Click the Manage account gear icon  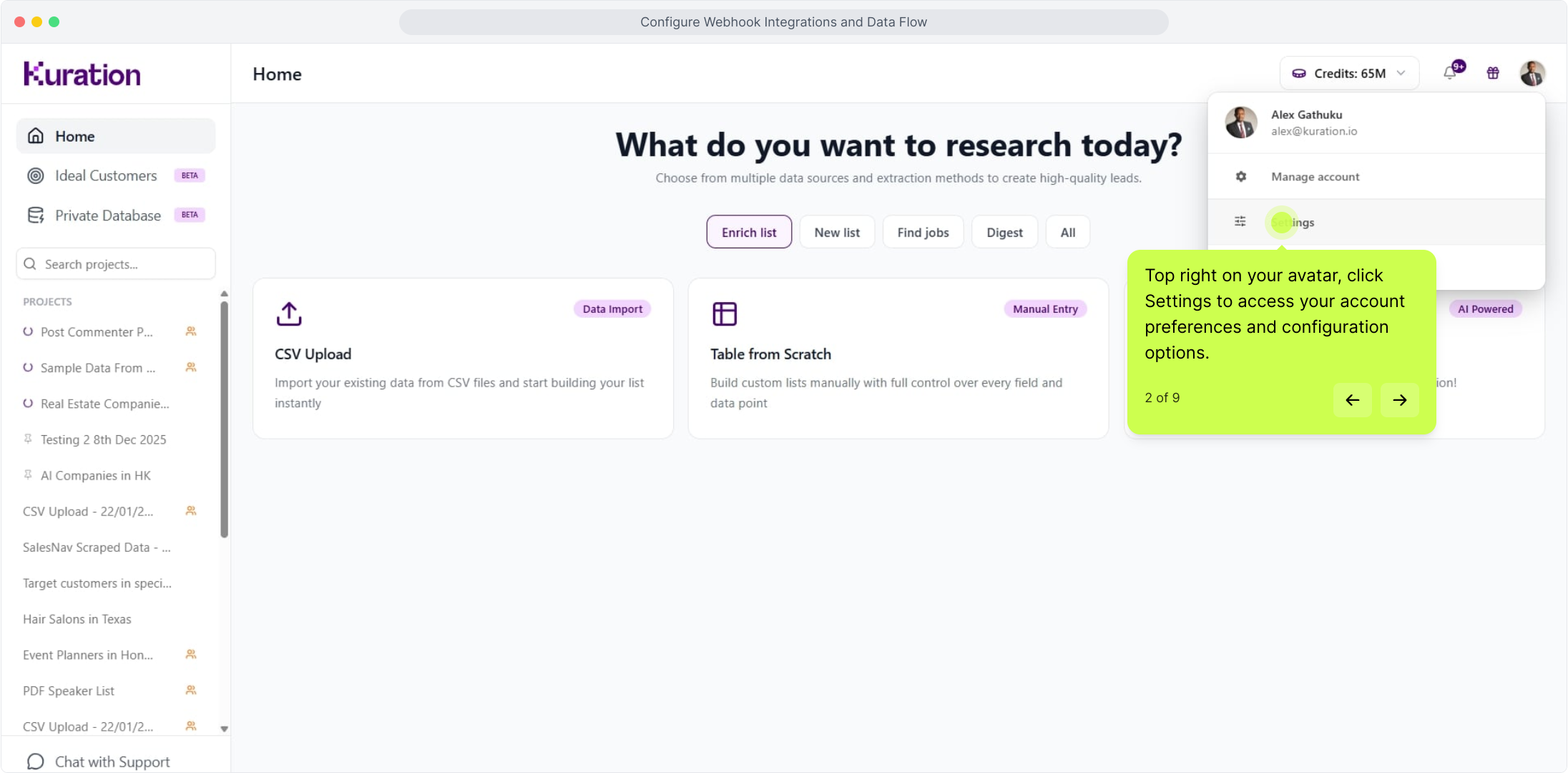(1241, 176)
